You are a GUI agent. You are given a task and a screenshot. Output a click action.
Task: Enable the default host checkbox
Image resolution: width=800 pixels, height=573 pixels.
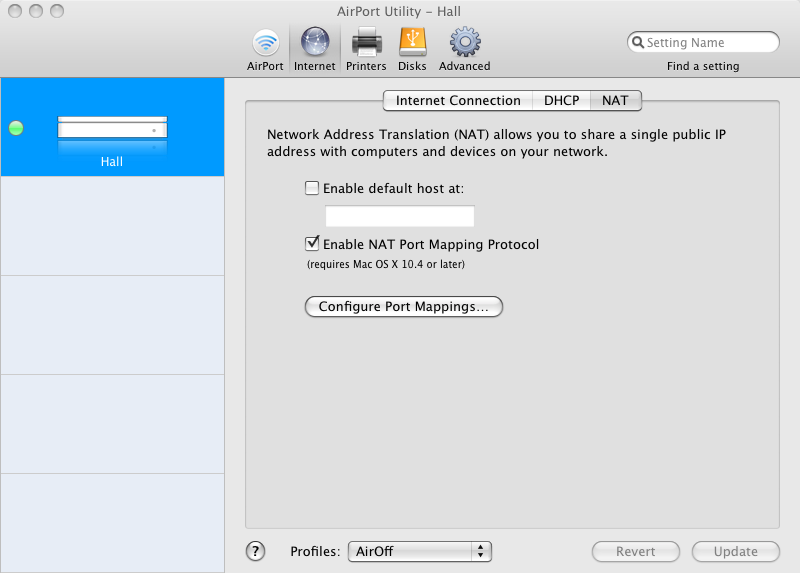[312, 188]
